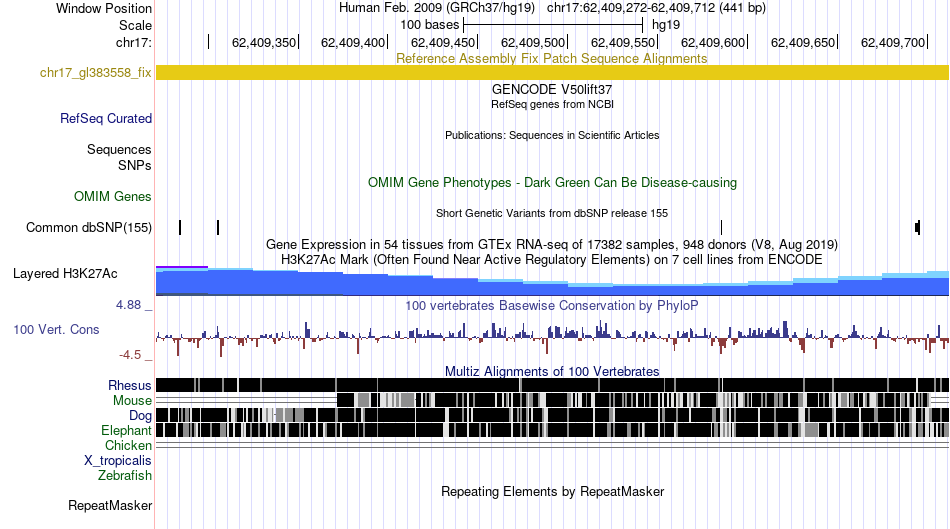The image size is (950, 529).
Task: Click the Rhesus black alignment block
Action: pyautogui.click(x=552, y=385)
